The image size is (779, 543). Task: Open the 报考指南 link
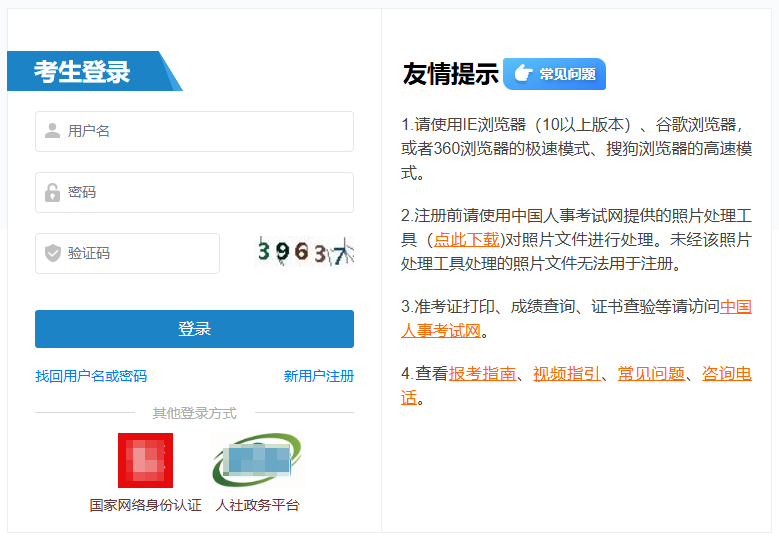click(x=483, y=374)
